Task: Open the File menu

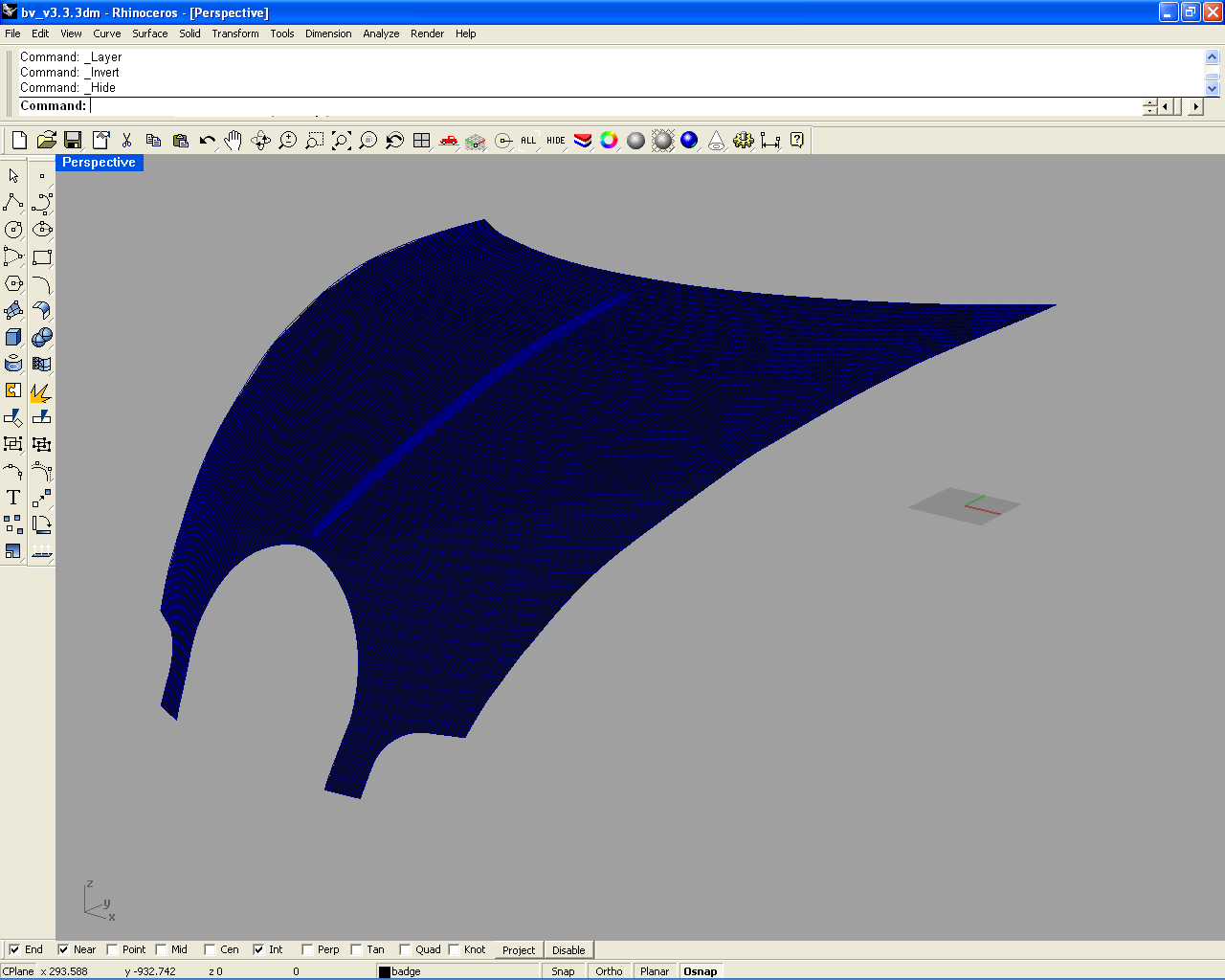Action: 12,33
